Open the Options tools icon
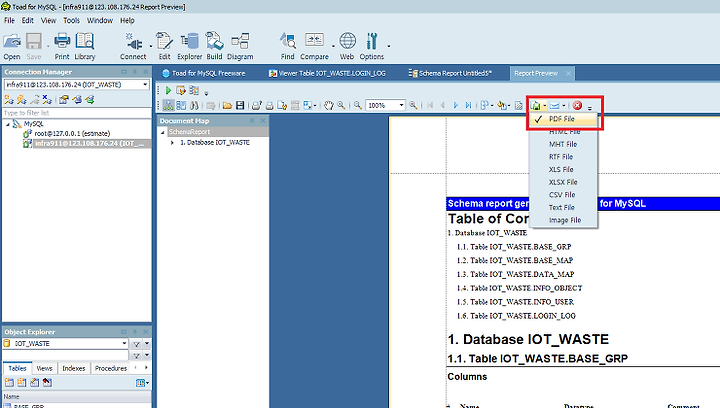720x408 pixels. pos(371,42)
